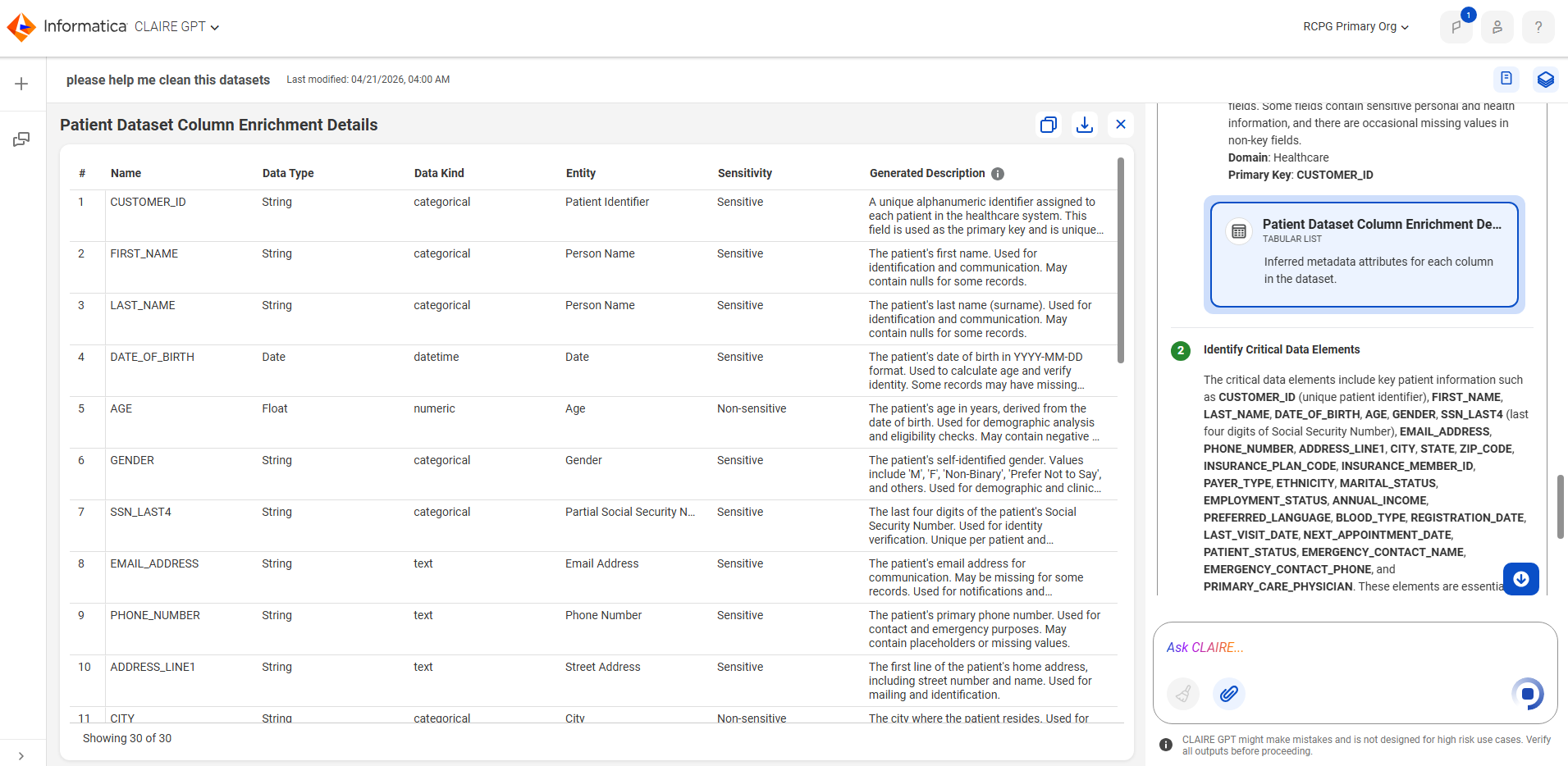Click the conversation title text
1568x766 pixels.
click(168, 80)
